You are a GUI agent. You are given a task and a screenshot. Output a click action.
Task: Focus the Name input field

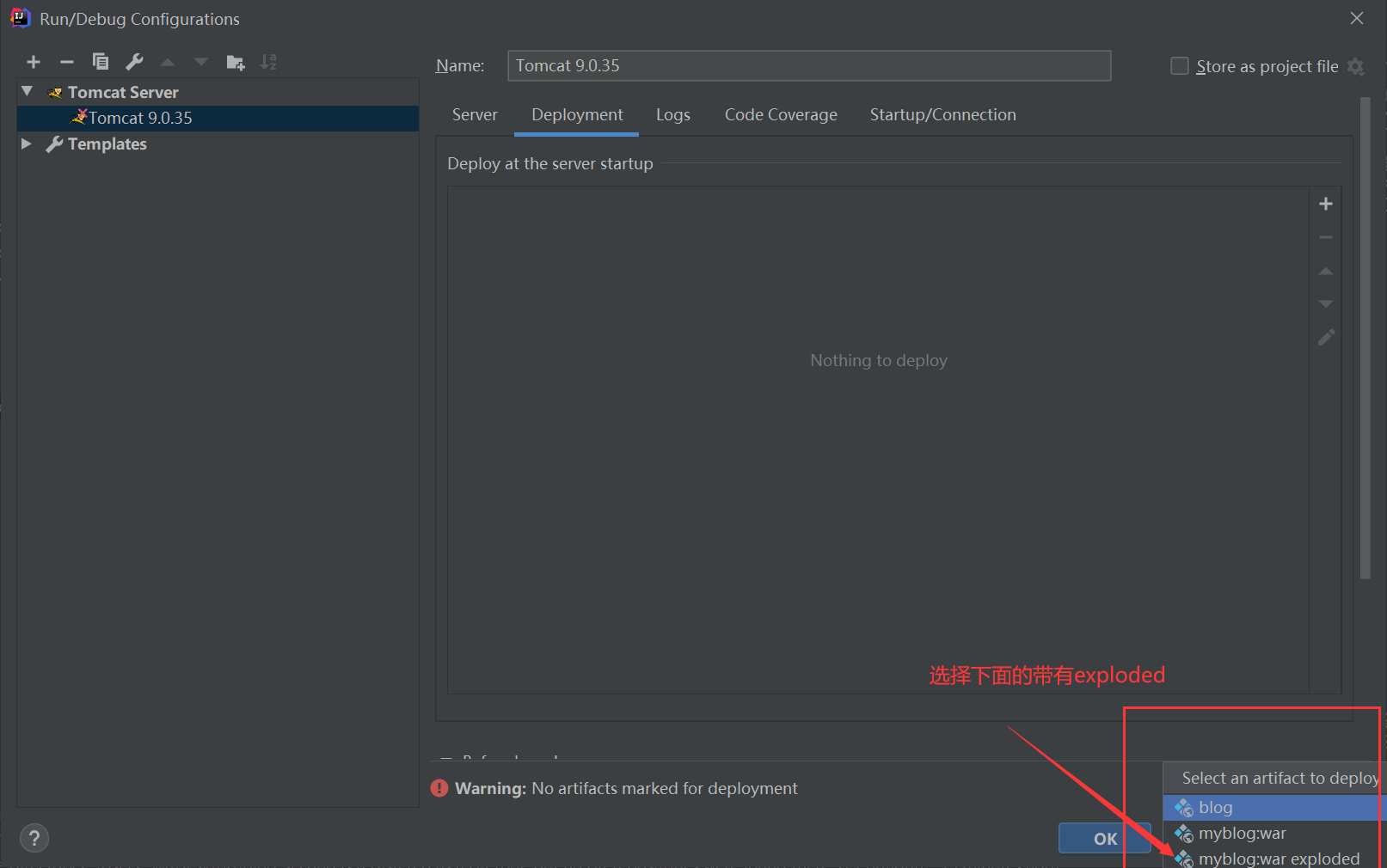click(809, 65)
